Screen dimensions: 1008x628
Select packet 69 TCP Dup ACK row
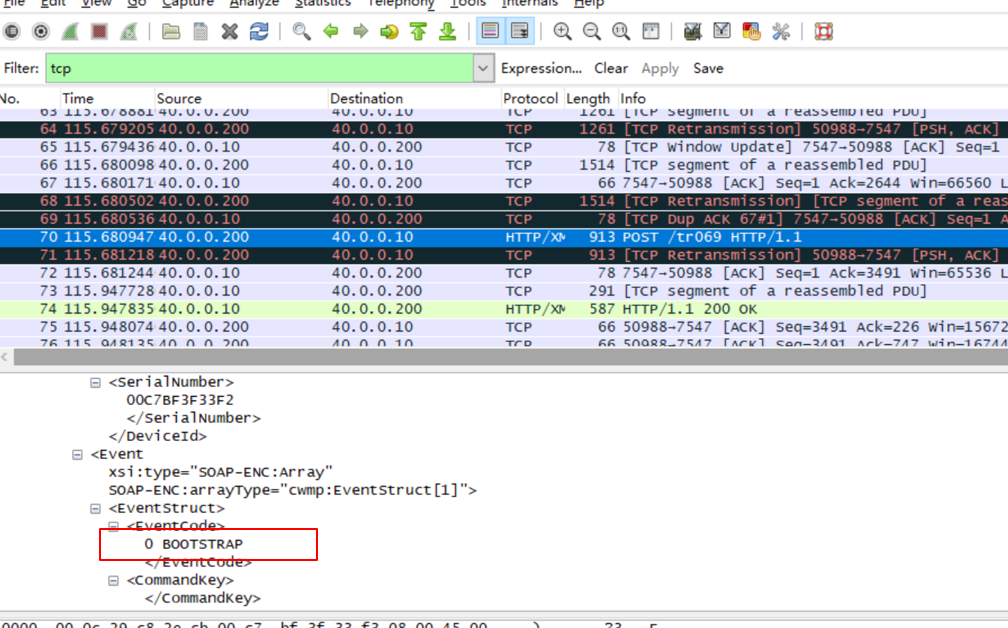[504, 219]
